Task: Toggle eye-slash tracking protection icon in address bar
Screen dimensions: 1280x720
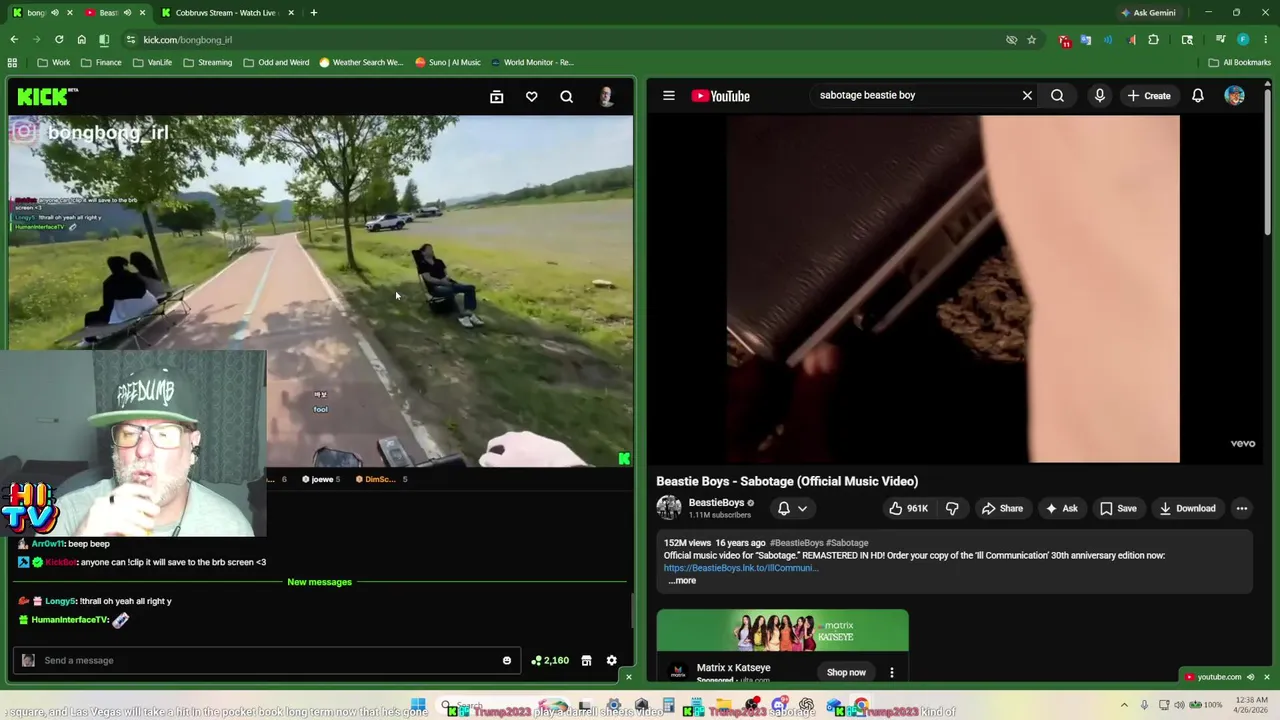Action: [x=1011, y=39]
